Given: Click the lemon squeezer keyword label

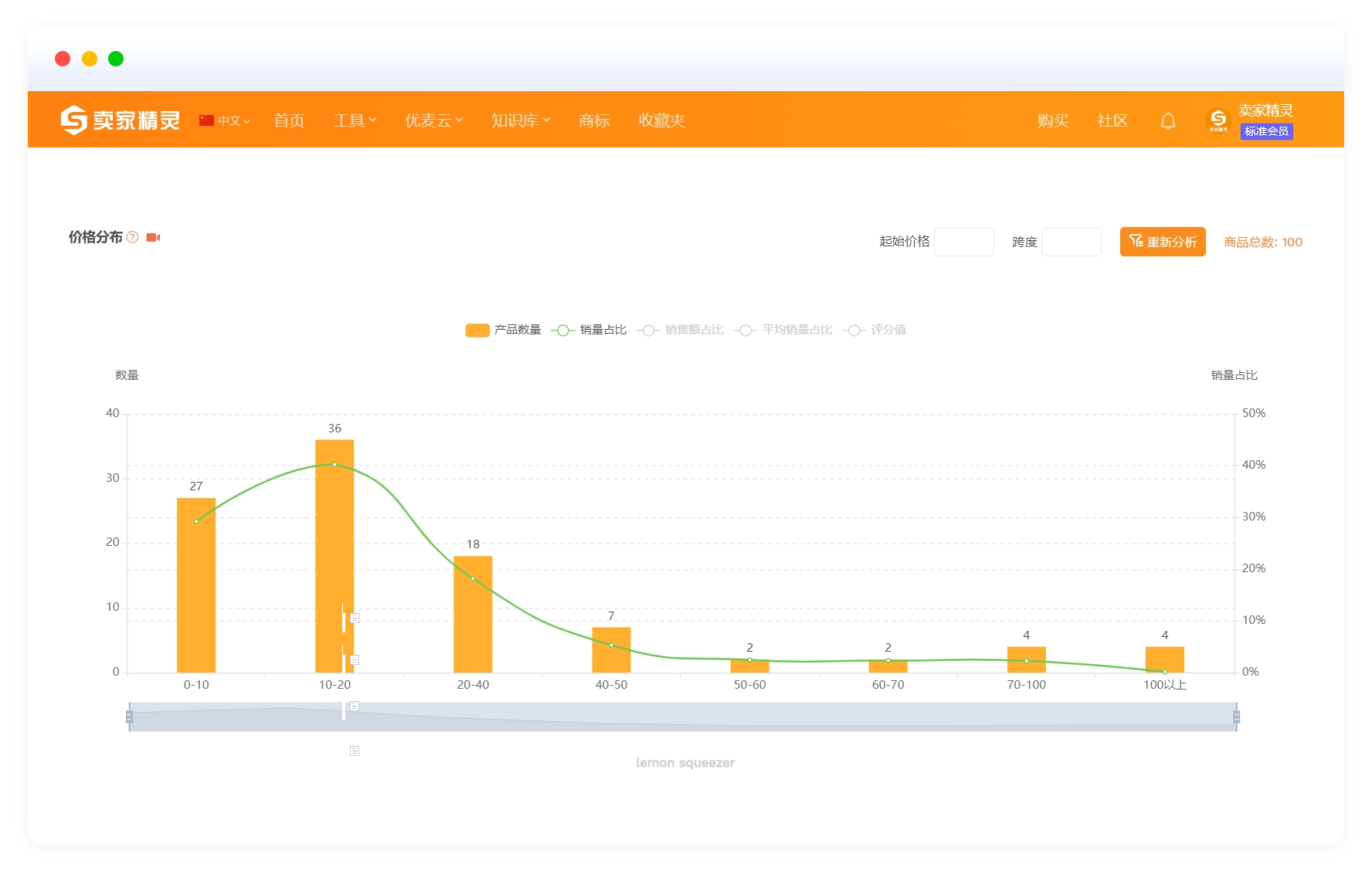Looking at the screenshot, I should (x=685, y=763).
